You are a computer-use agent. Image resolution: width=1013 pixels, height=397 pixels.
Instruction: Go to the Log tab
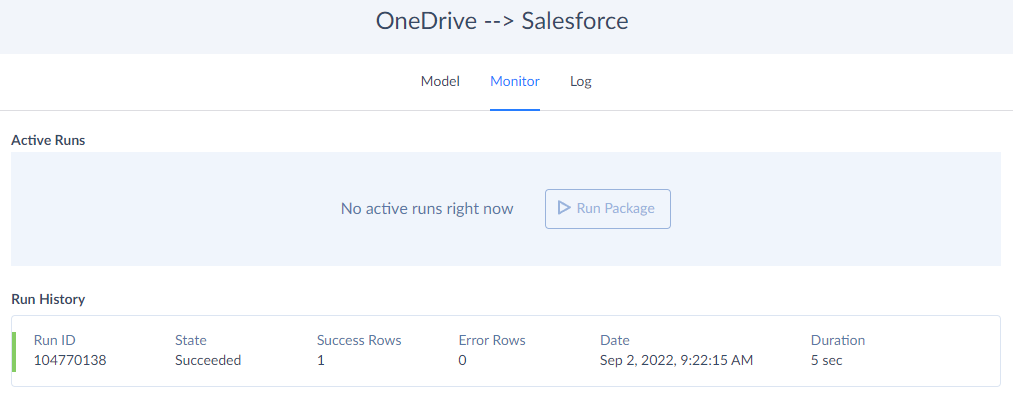point(581,82)
